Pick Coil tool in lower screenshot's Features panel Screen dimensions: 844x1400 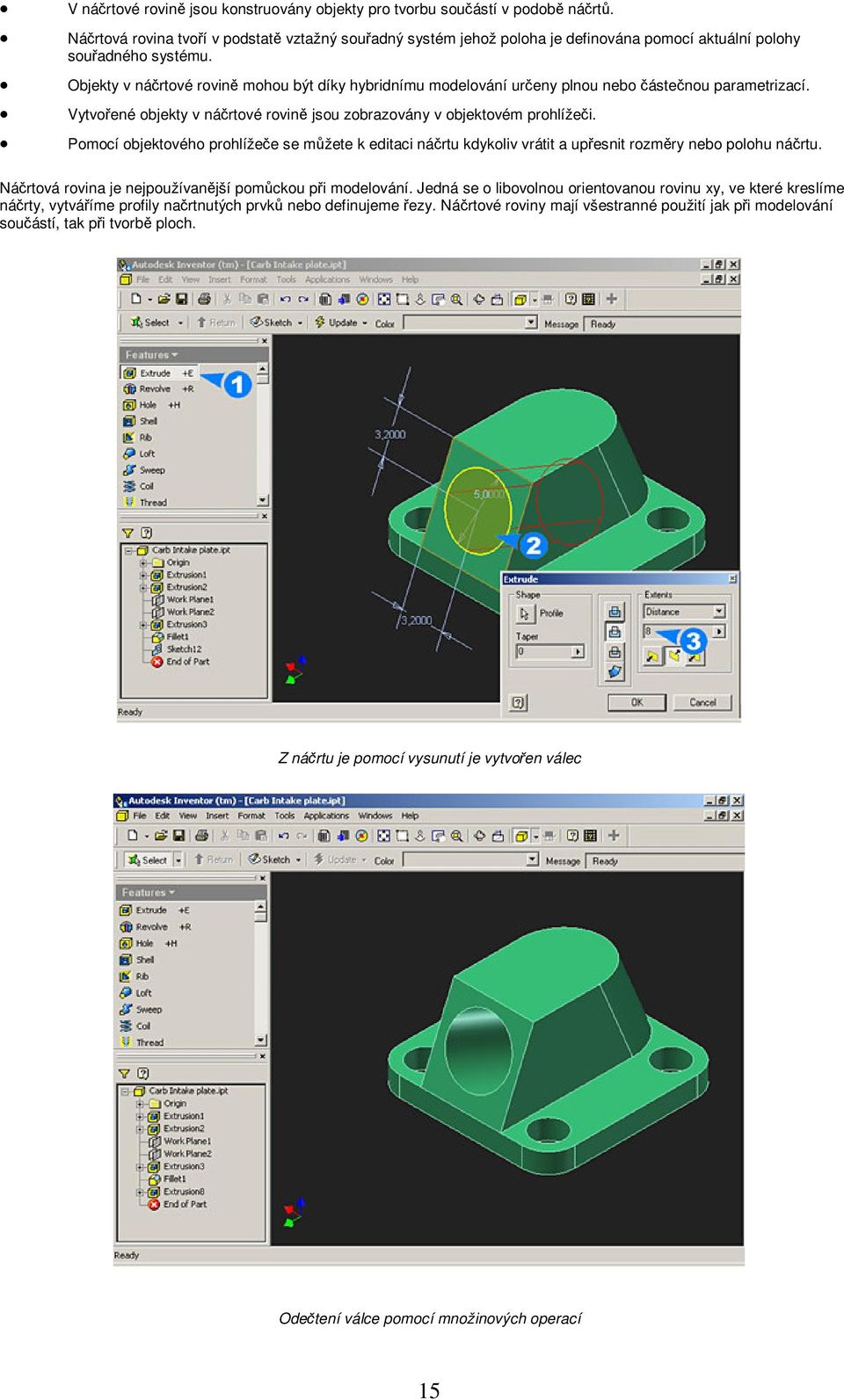pyautogui.click(x=135, y=1026)
